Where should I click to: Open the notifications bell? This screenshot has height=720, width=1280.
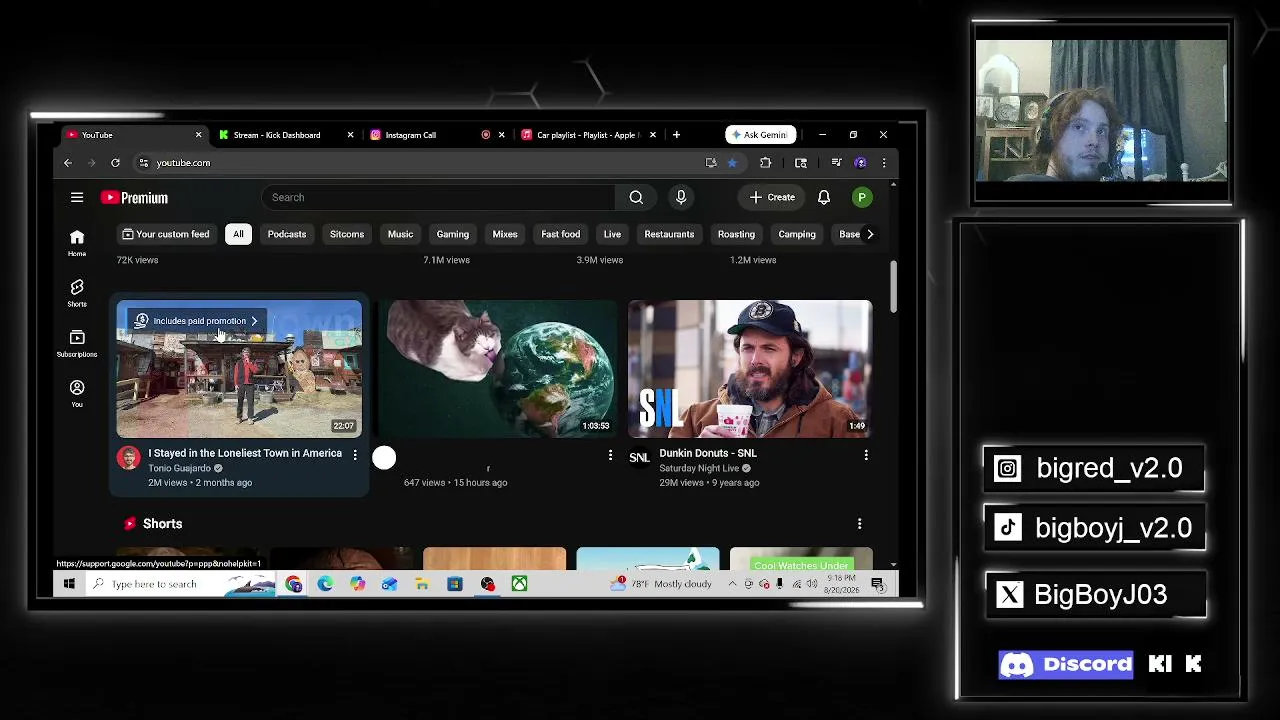click(824, 197)
